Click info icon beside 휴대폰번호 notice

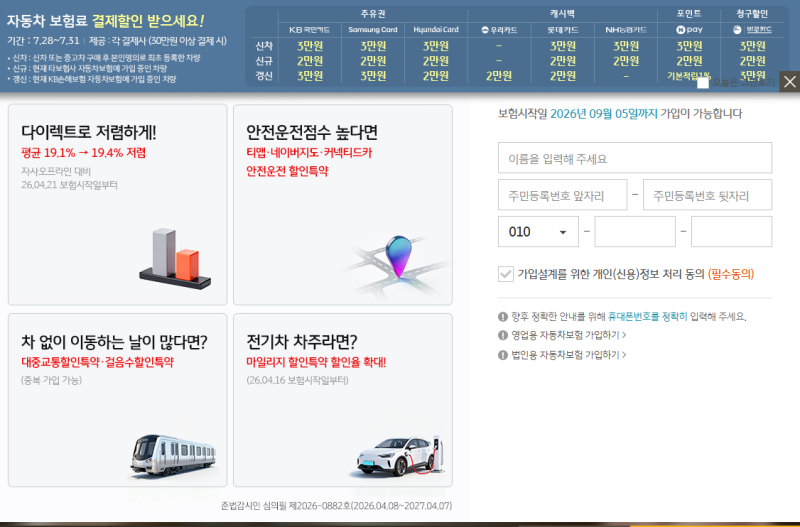(x=503, y=317)
